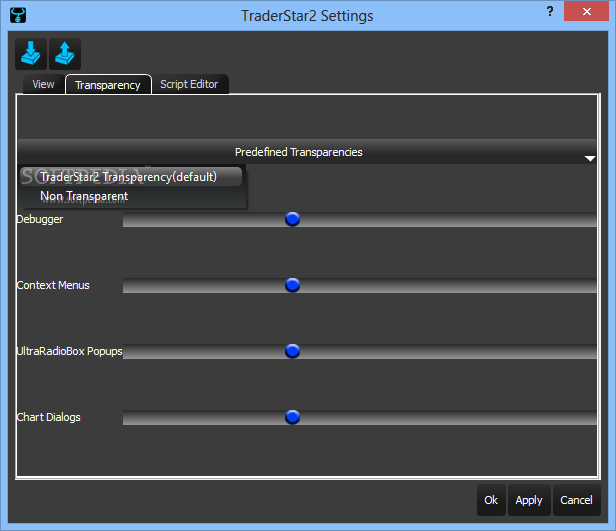Click the Predefined Transparencies dropdown arrow
The image size is (616, 531).
(590, 158)
